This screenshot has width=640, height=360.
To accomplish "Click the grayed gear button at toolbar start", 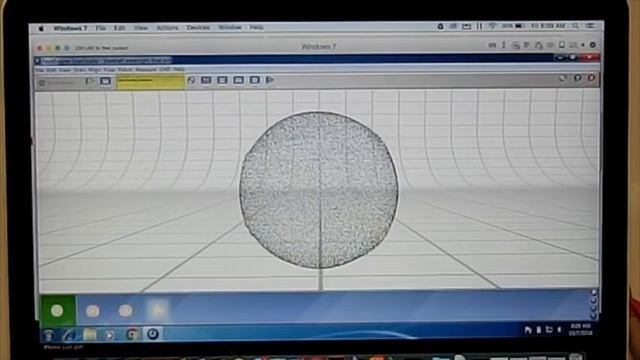I will 57,83.
